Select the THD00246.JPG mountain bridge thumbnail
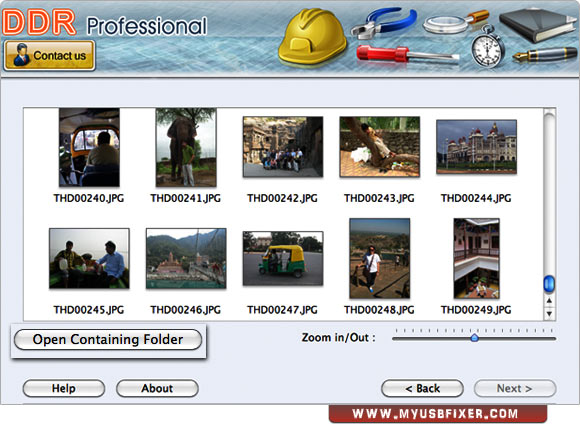The width and height of the screenshot is (580, 424). [186, 258]
